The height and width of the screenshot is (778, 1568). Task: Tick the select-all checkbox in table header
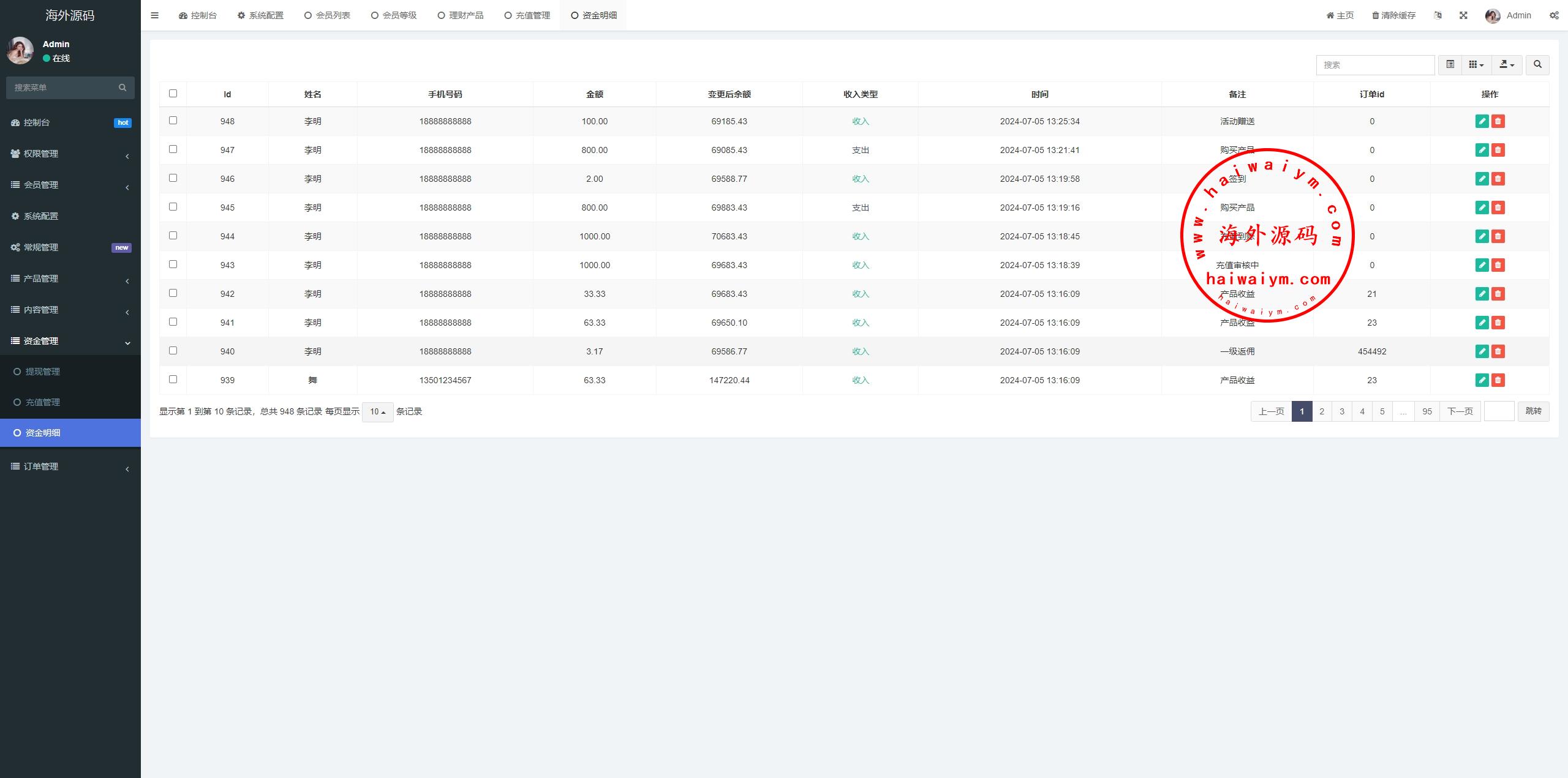173,94
